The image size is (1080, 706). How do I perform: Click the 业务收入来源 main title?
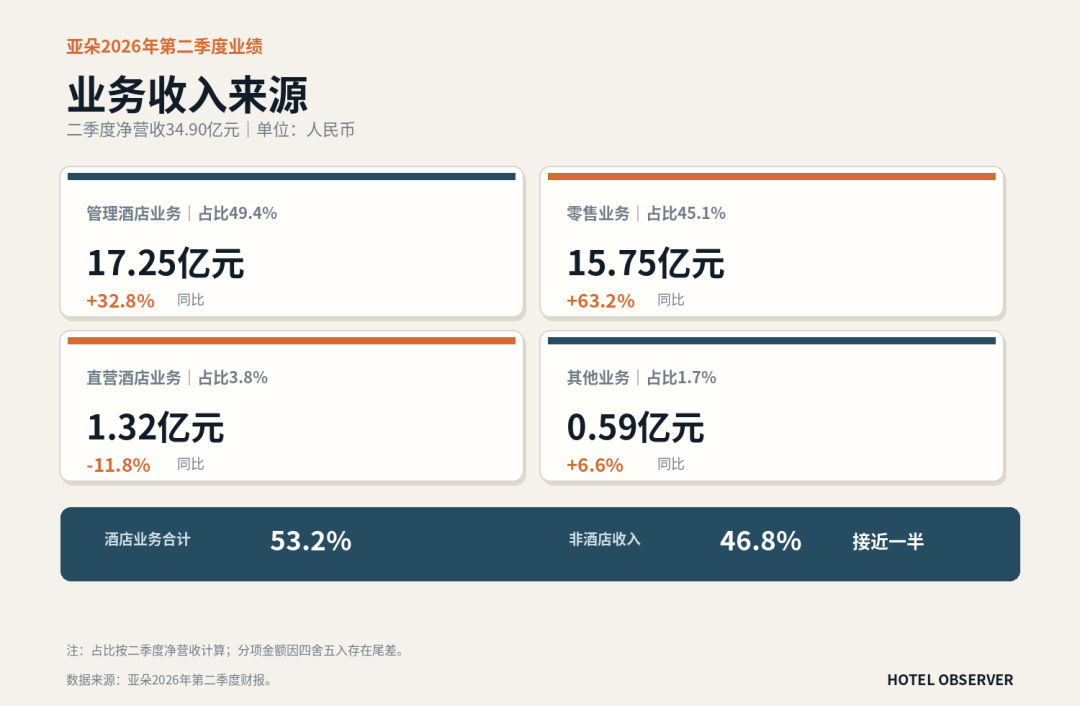tap(187, 95)
